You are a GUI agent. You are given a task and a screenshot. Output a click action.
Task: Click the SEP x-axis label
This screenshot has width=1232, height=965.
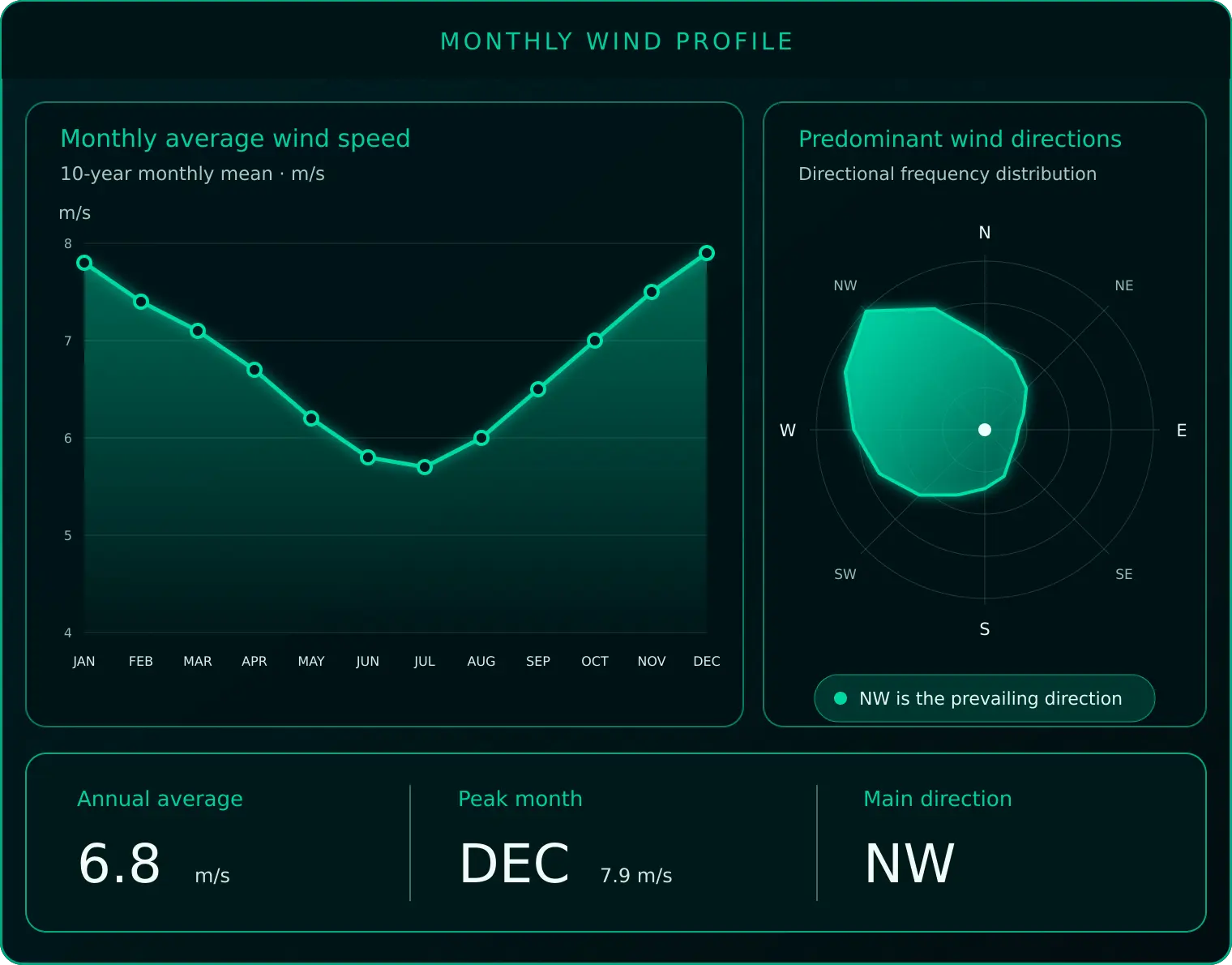pyautogui.click(x=538, y=661)
